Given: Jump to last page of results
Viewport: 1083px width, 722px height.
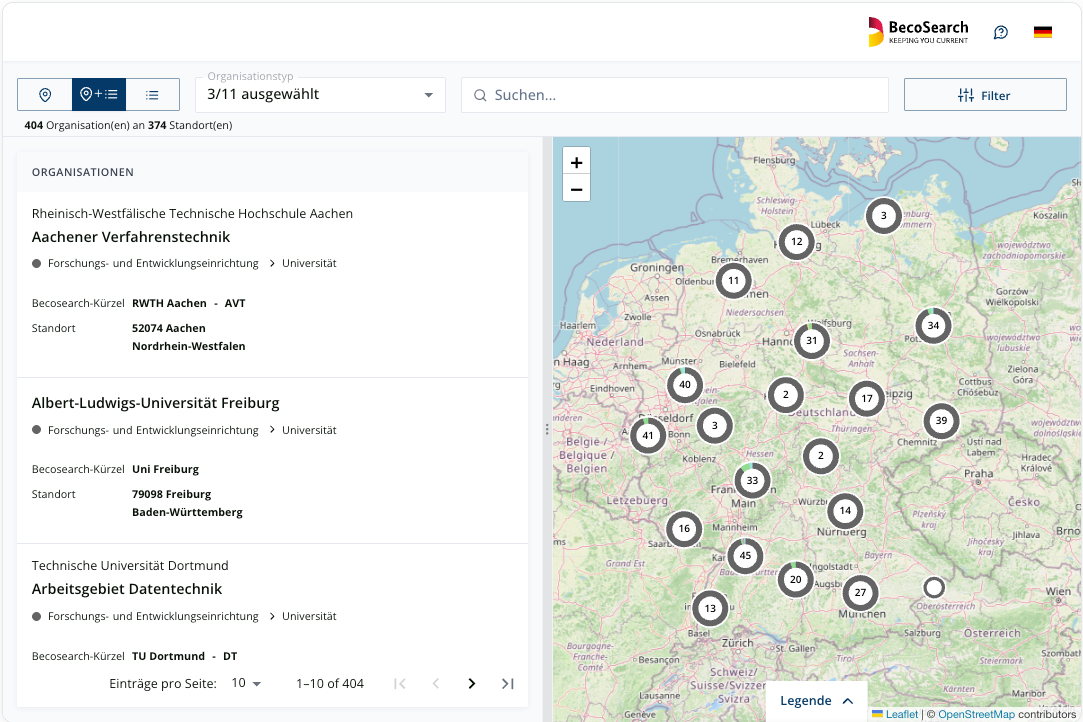Looking at the screenshot, I should [508, 683].
